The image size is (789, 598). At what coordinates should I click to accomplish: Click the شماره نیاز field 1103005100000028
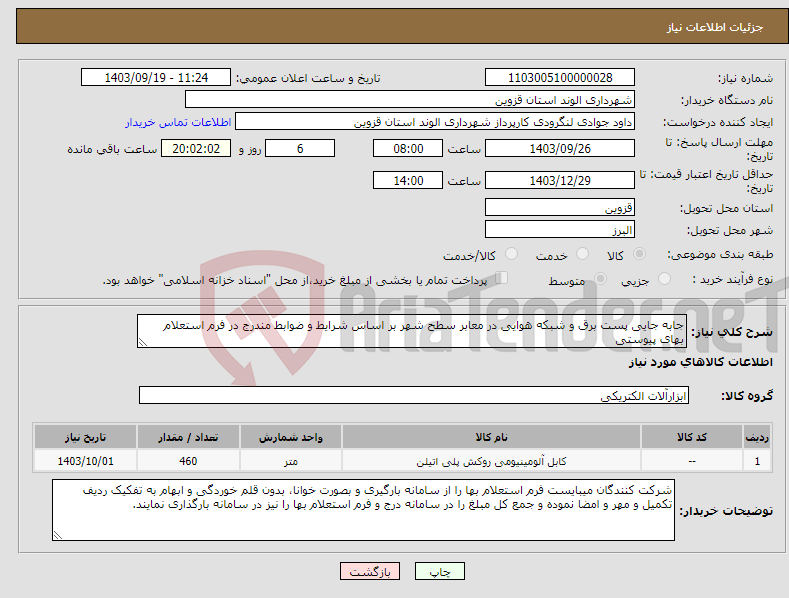(560, 78)
